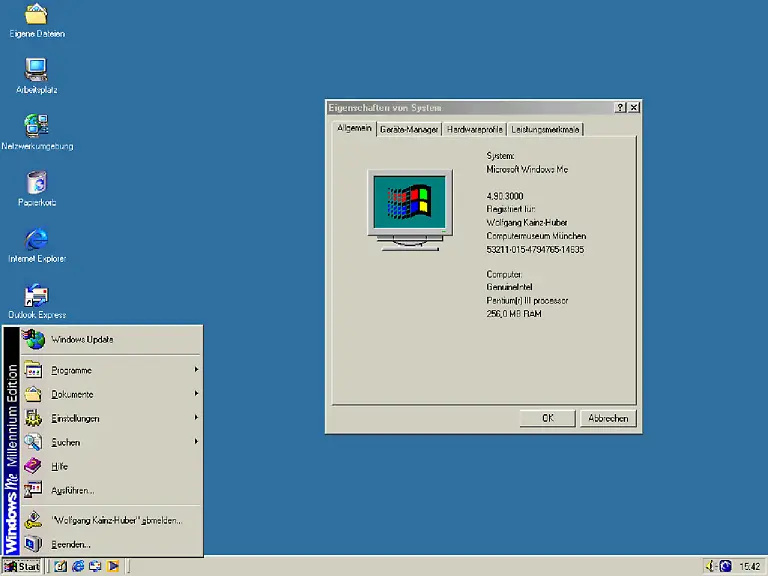Click the taskbar clock showing 15:42
This screenshot has width=768, height=576.
pyautogui.click(x=749, y=567)
